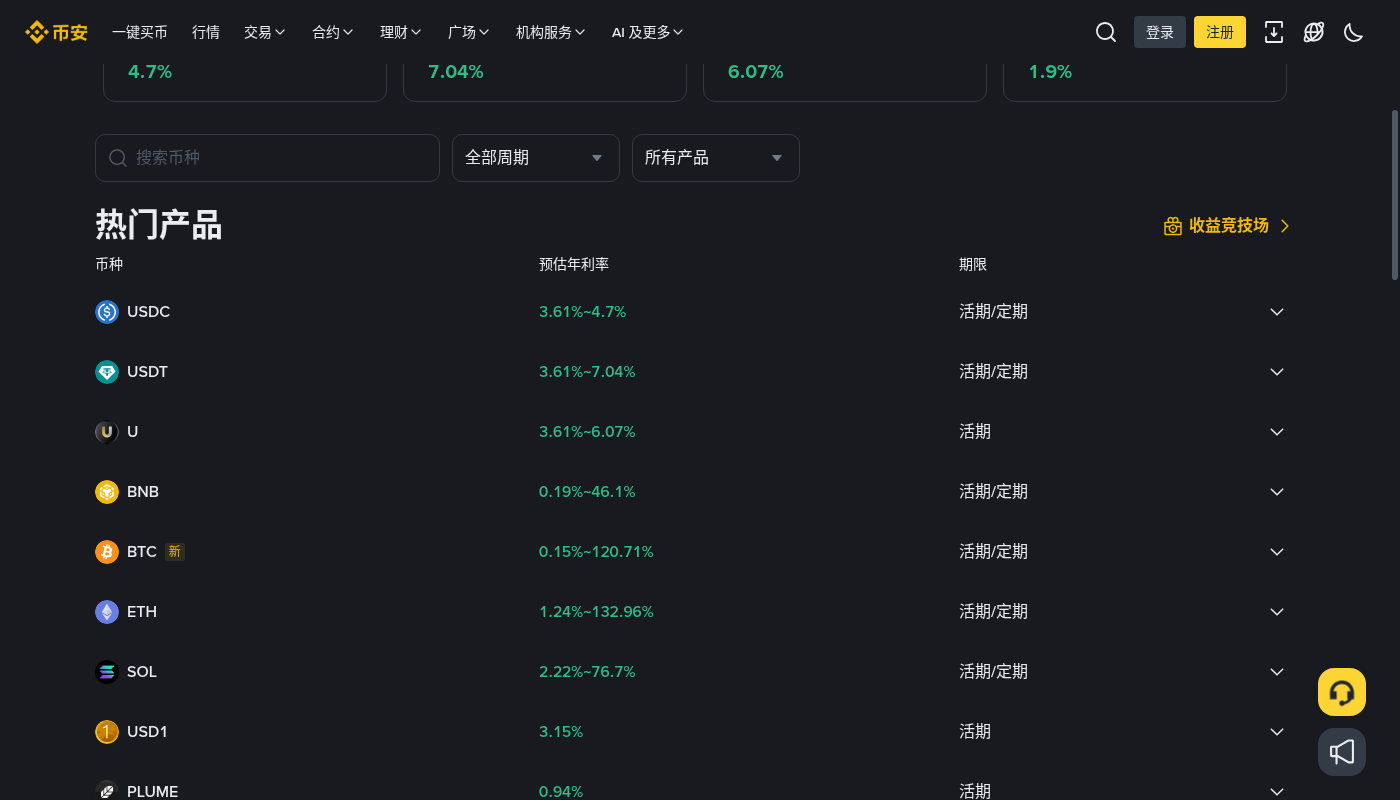
Task: Click the announcement megaphone widget
Action: pos(1342,752)
